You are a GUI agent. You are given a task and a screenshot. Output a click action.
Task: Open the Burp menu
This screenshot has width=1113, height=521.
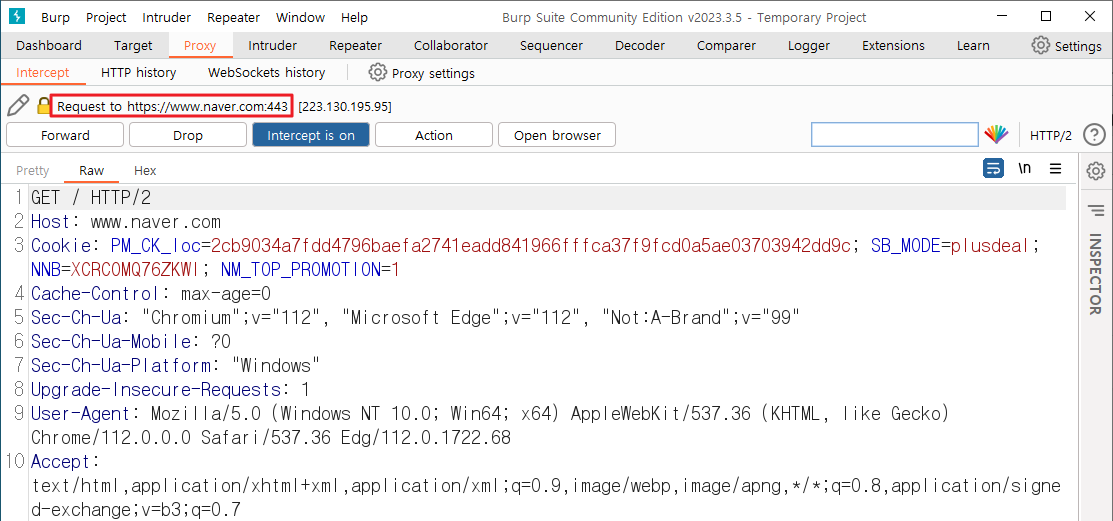tap(55, 17)
